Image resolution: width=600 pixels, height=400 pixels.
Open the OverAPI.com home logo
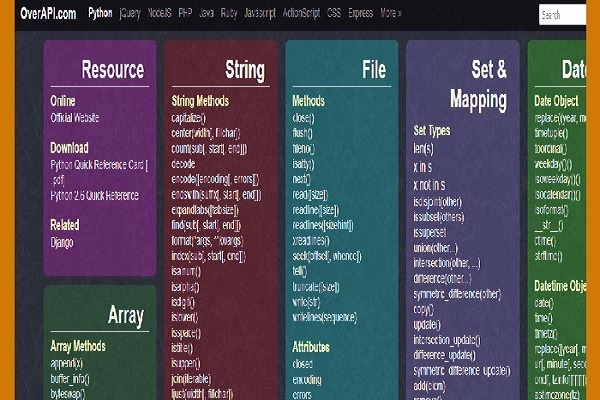pyautogui.click(x=48, y=14)
